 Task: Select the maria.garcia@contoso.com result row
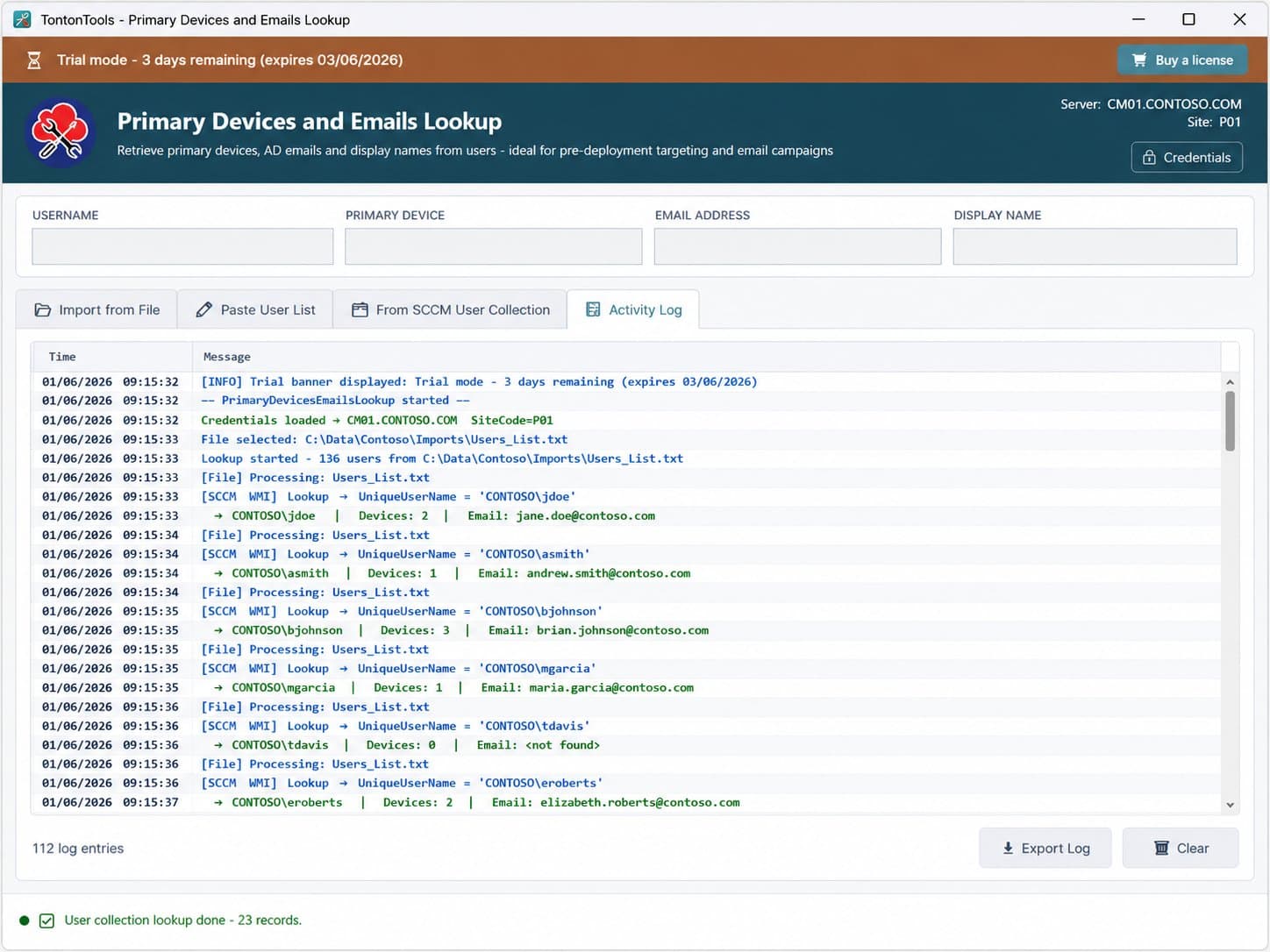pos(626,688)
